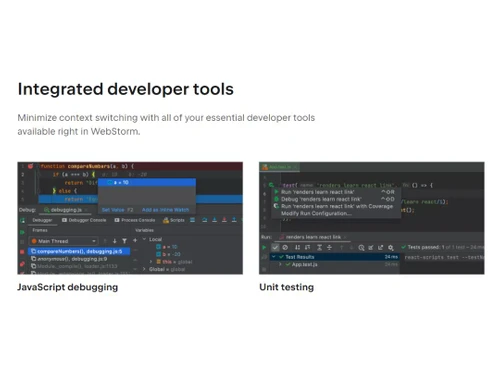
Task: Choose Modify Run Configuration...
Action: pos(336,213)
